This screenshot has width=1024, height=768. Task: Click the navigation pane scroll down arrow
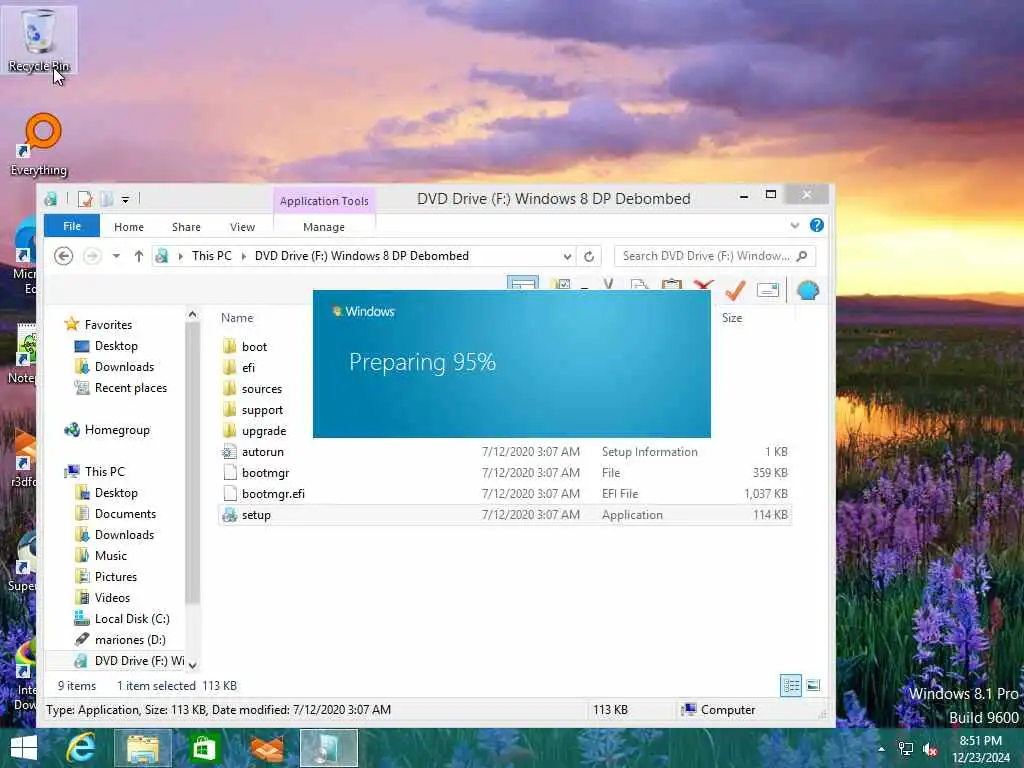click(x=192, y=665)
